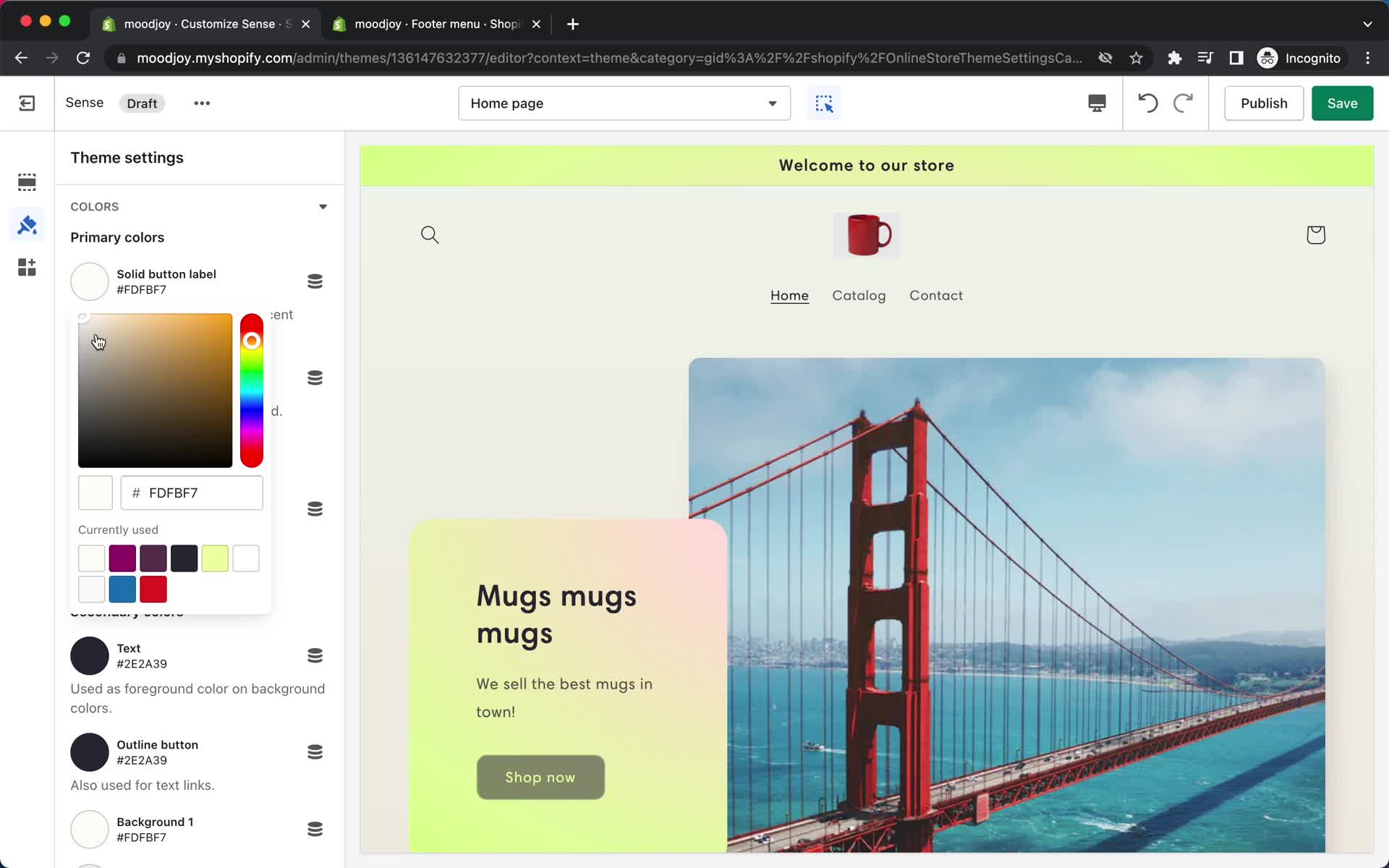Viewport: 1389px width, 868px height.
Task: Select the yellow-green swatch in currently used
Action: (x=215, y=558)
